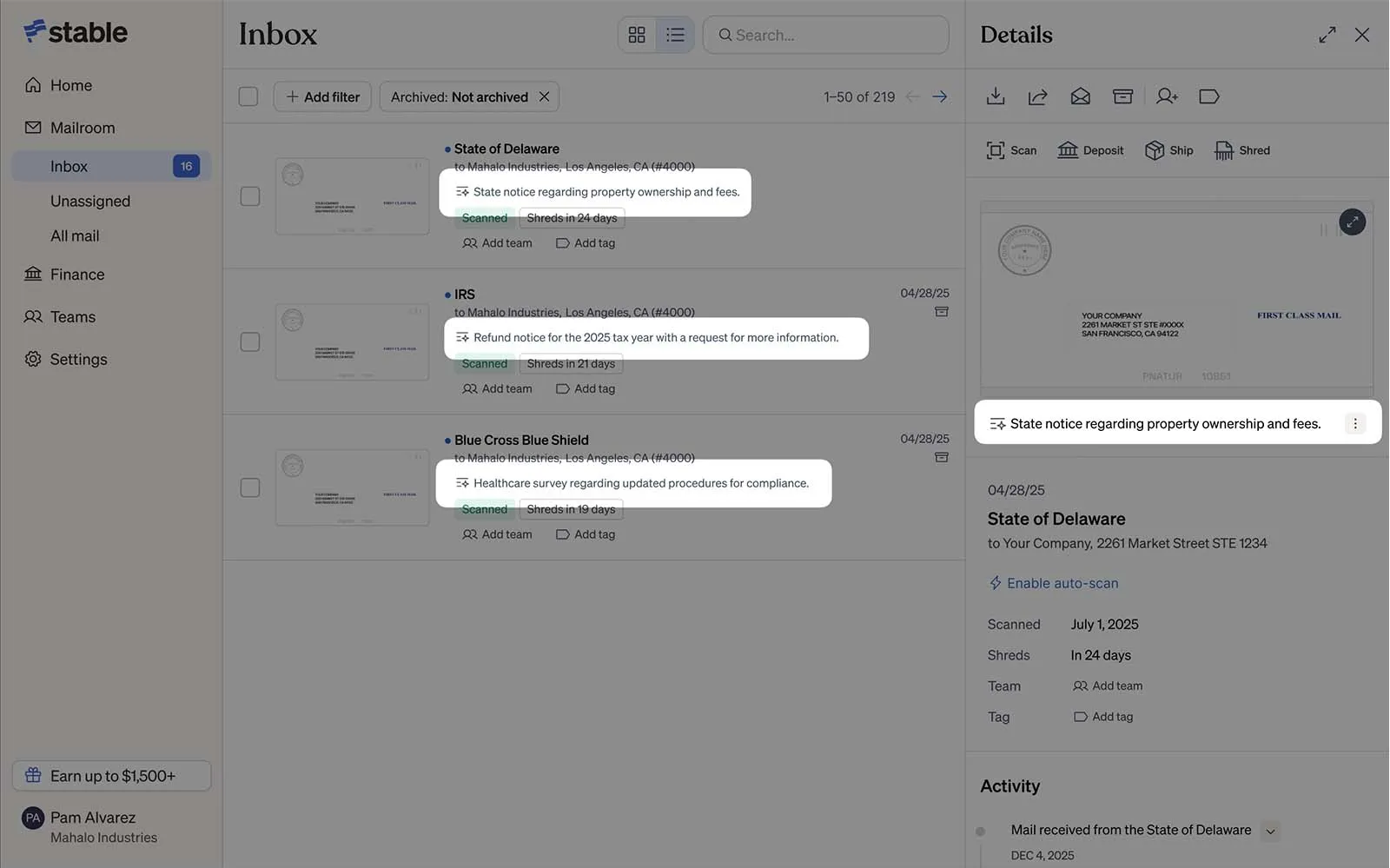This screenshot has height=868, width=1390.
Task: Share the State of Delaware mail item
Action: pos(1037,96)
